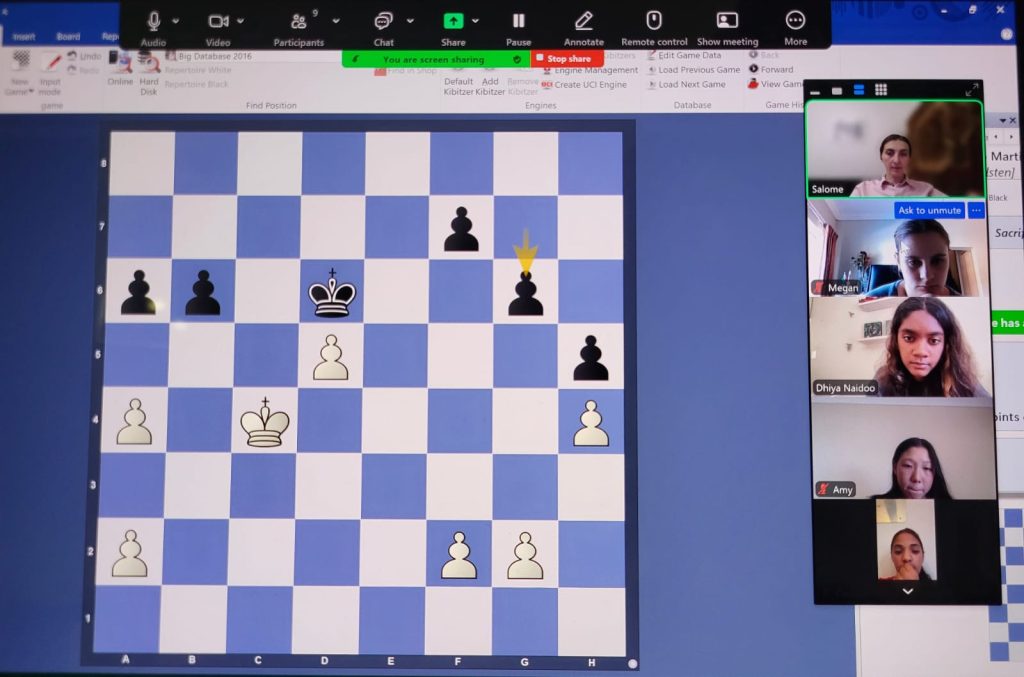Image resolution: width=1024 pixels, height=677 pixels.
Task: Click the white king on c4
Action: click(x=264, y=422)
